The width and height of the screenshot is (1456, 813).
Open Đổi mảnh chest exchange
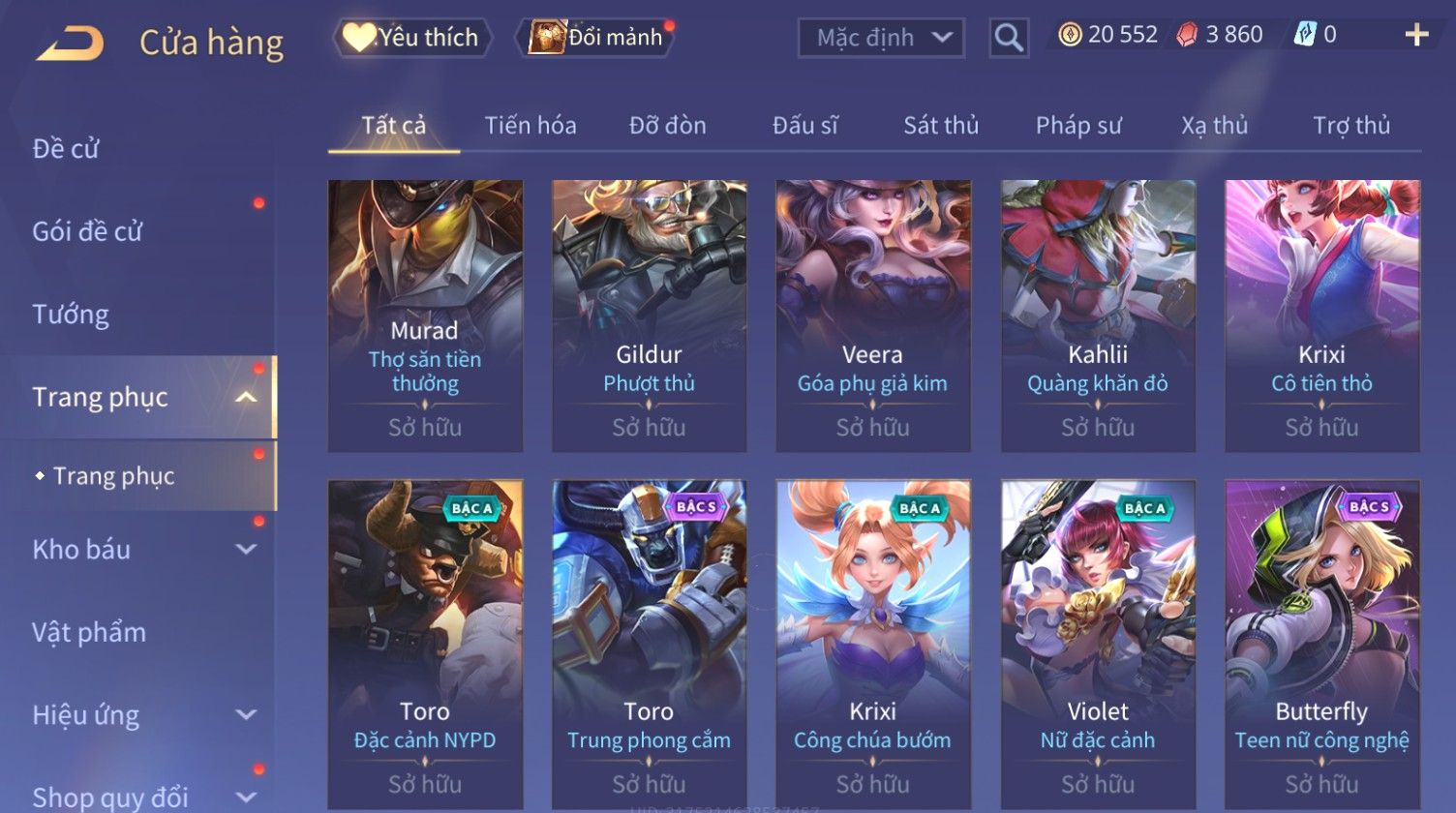click(x=598, y=38)
